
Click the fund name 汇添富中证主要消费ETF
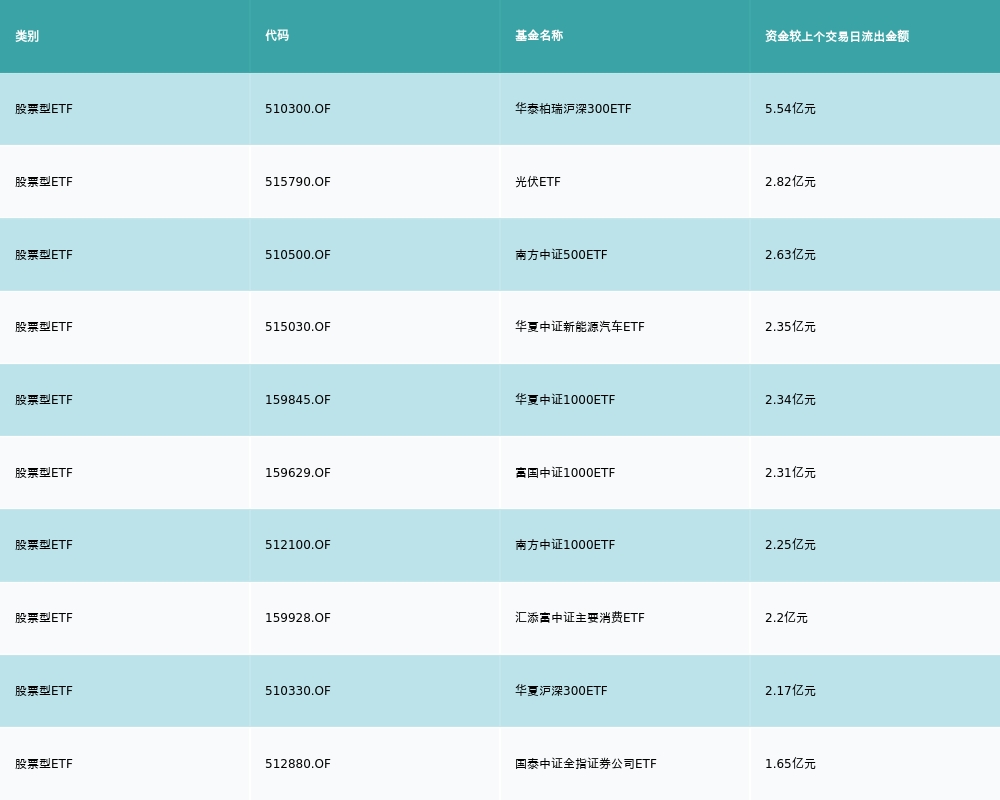pyautogui.click(x=580, y=618)
